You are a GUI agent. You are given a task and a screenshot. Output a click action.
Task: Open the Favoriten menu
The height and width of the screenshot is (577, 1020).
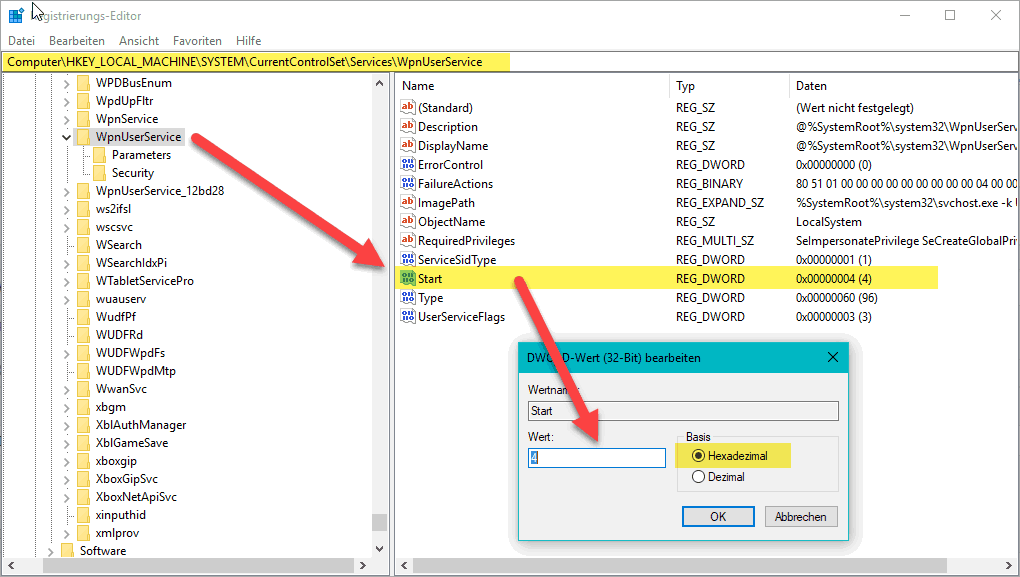(x=197, y=41)
